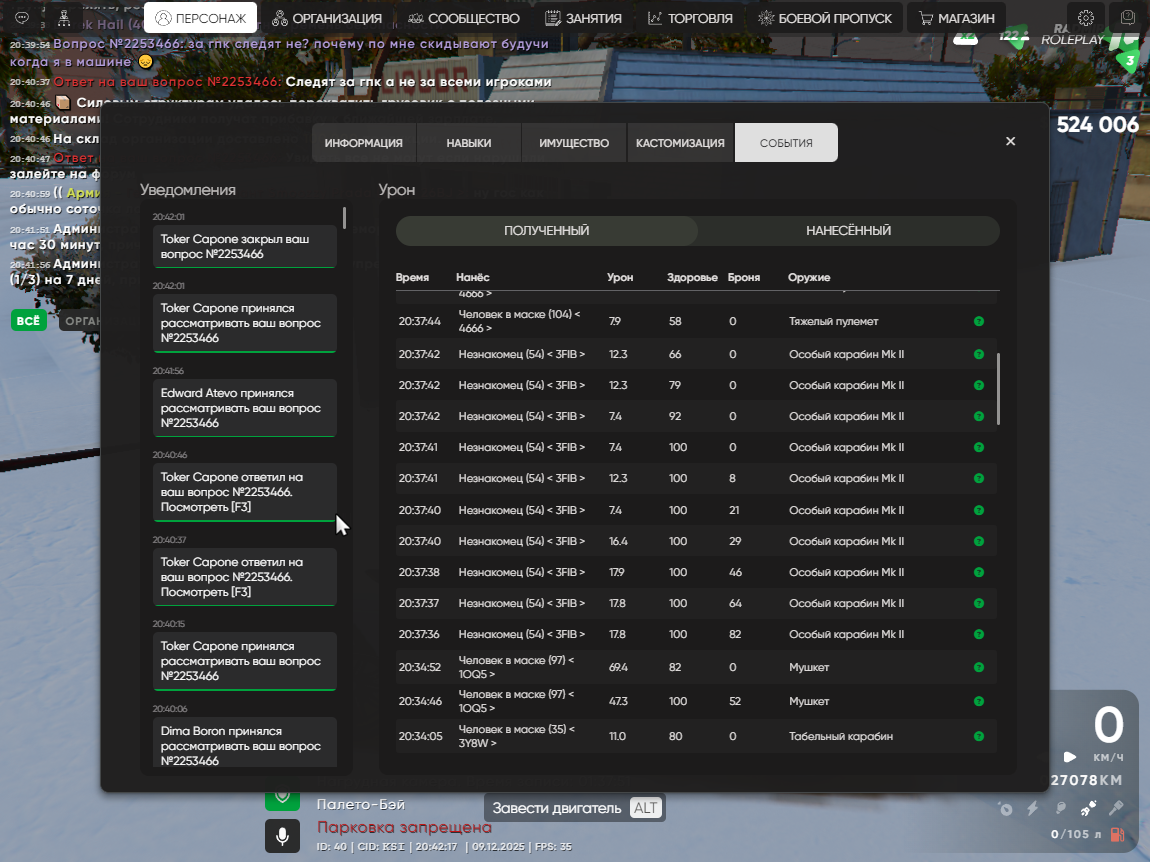Select the Навыки tab
The width and height of the screenshot is (1150, 862).
point(468,143)
